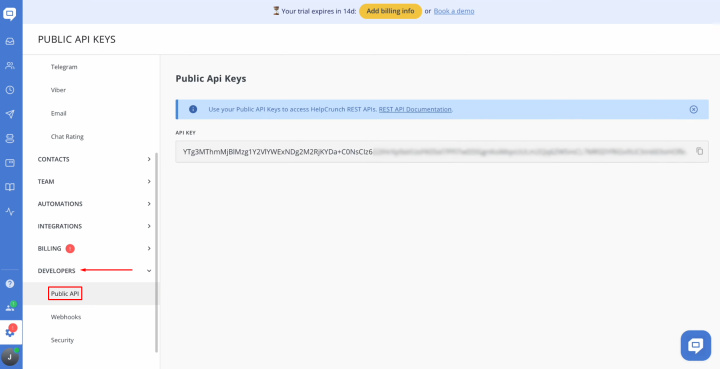720x369 pixels.
Task: Click the API key field
Action: point(442,151)
